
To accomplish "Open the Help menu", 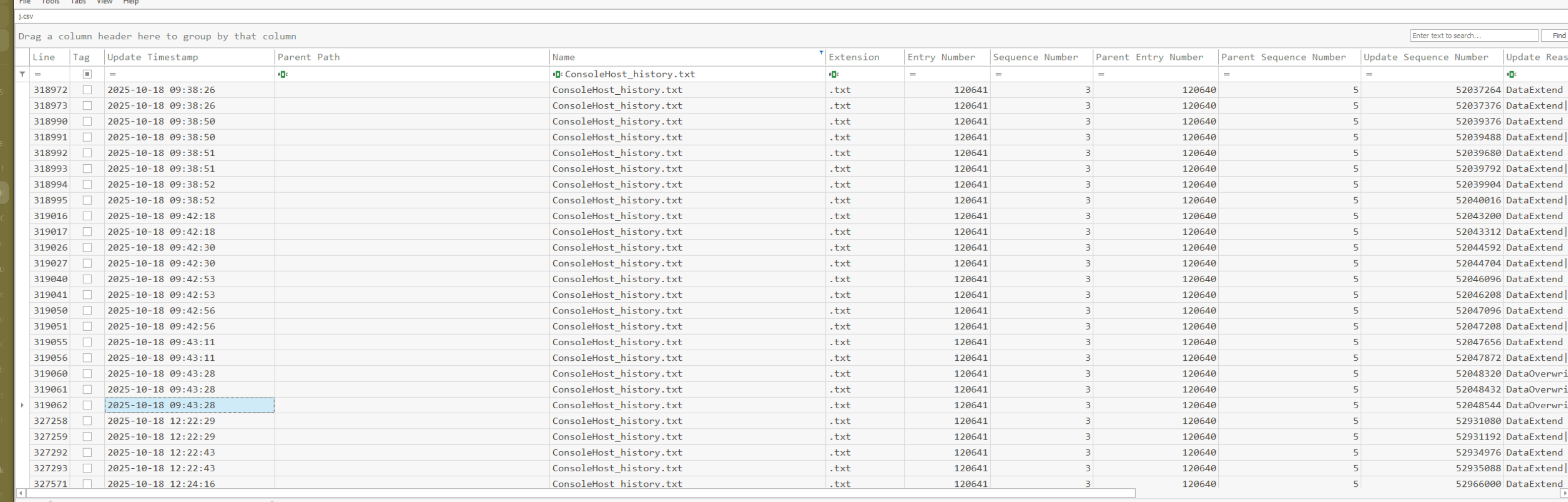I will [131, 3].
